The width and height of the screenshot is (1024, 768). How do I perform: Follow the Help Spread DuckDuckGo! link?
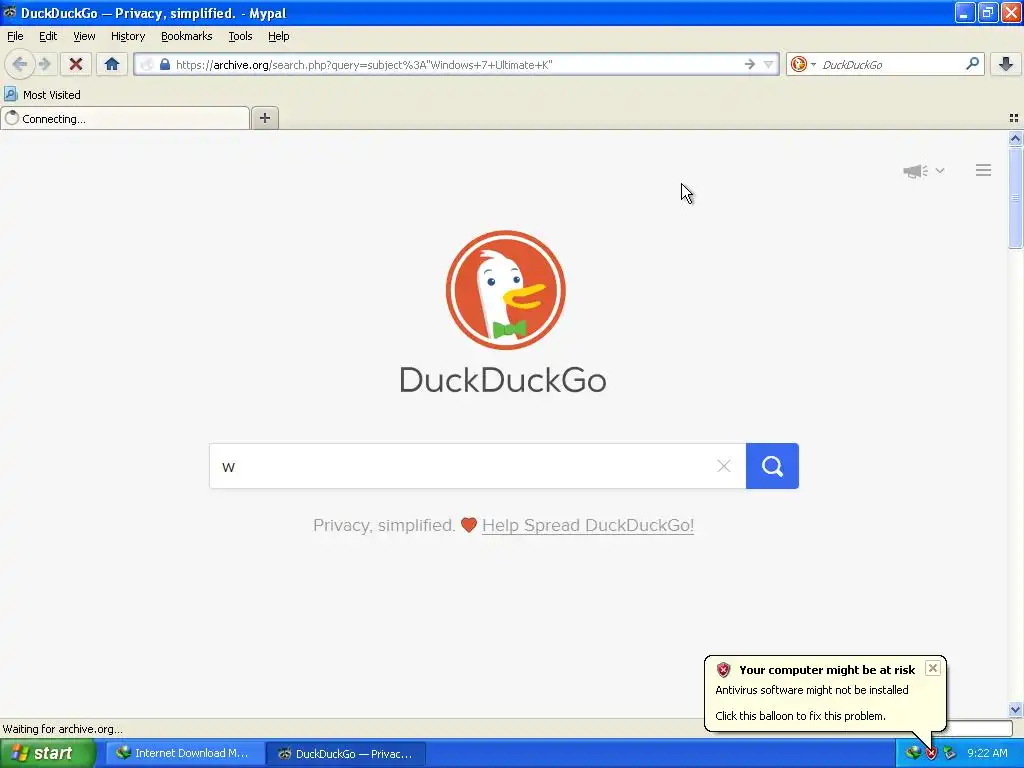click(x=588, y=526)
